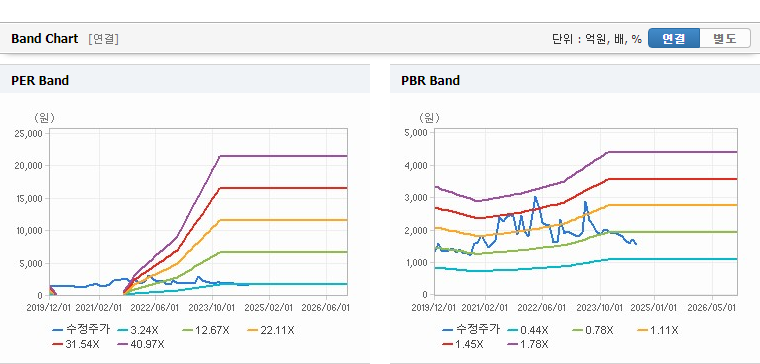Click the 3,000 y-axis label in PBR chart
Screen dimensions: 760x364
[x=416, y=198]
